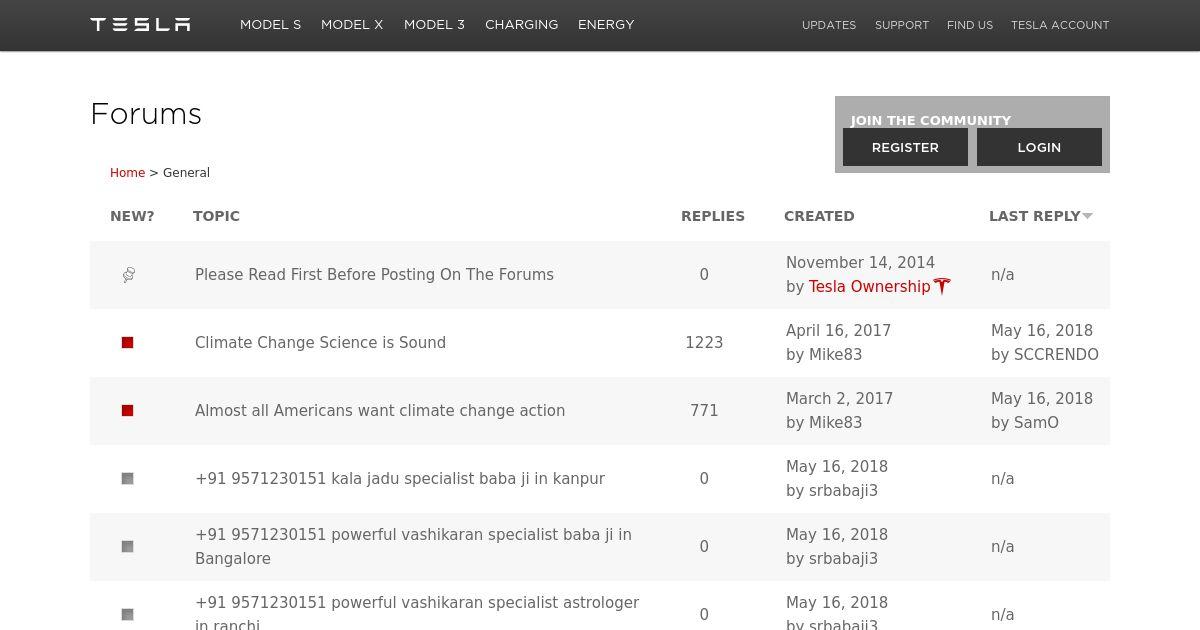Click the Register button

click(905, 147)
